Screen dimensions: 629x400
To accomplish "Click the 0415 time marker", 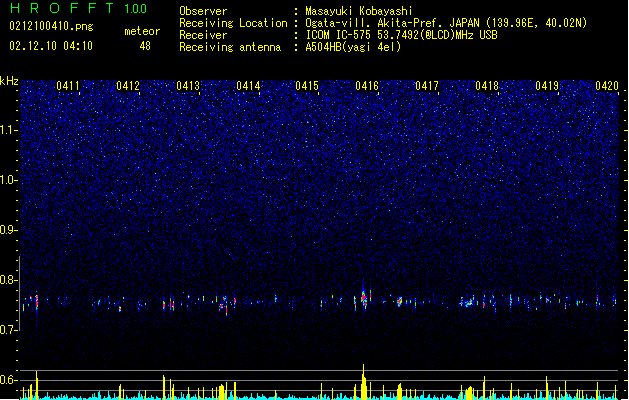I will pyautogui.click(x=307, y=86).
